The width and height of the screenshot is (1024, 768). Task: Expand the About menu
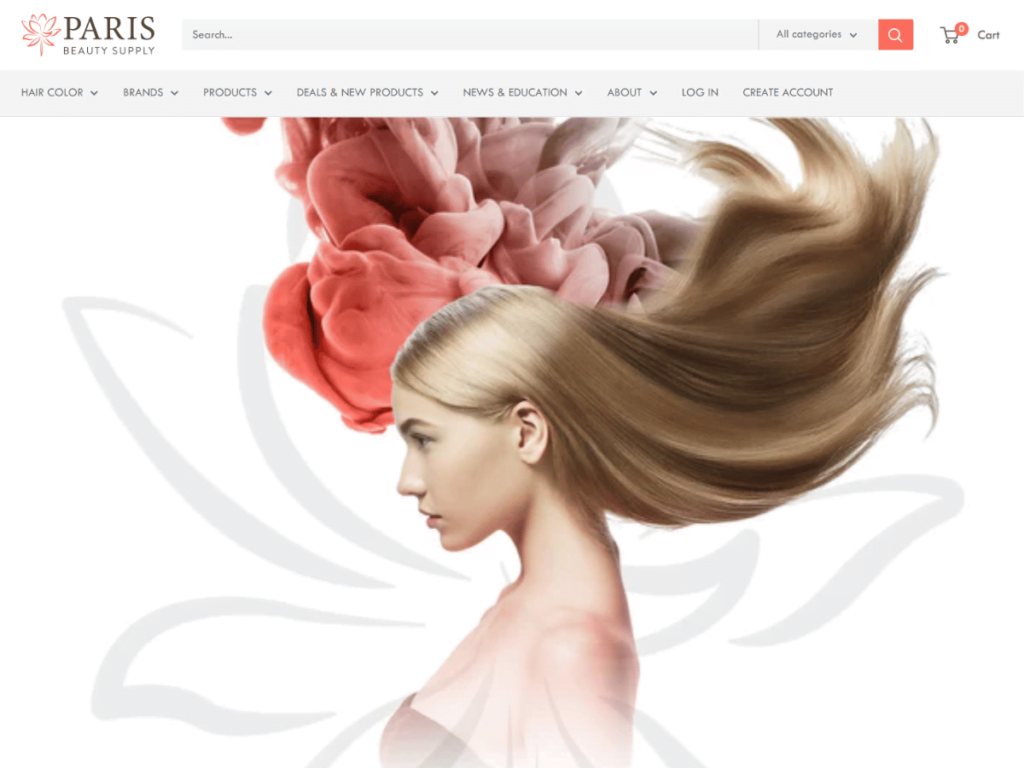pyautogui.click(x=632, y=93)
